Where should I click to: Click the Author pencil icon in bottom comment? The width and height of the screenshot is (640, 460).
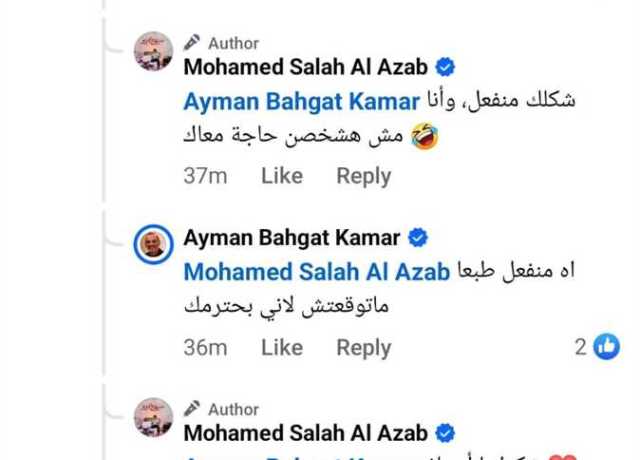(192, 409)
